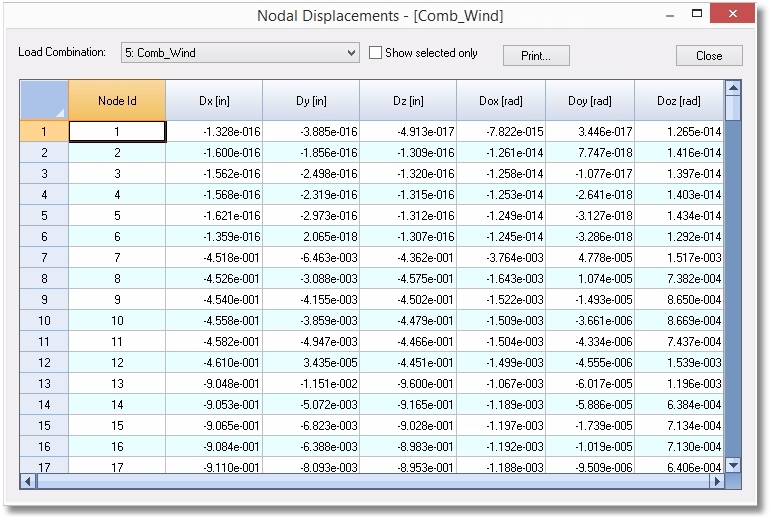Select cell with value -4.558e-001
Image resolution: width=771 pixels, height=520 pixels.
(x=214, y=320)
